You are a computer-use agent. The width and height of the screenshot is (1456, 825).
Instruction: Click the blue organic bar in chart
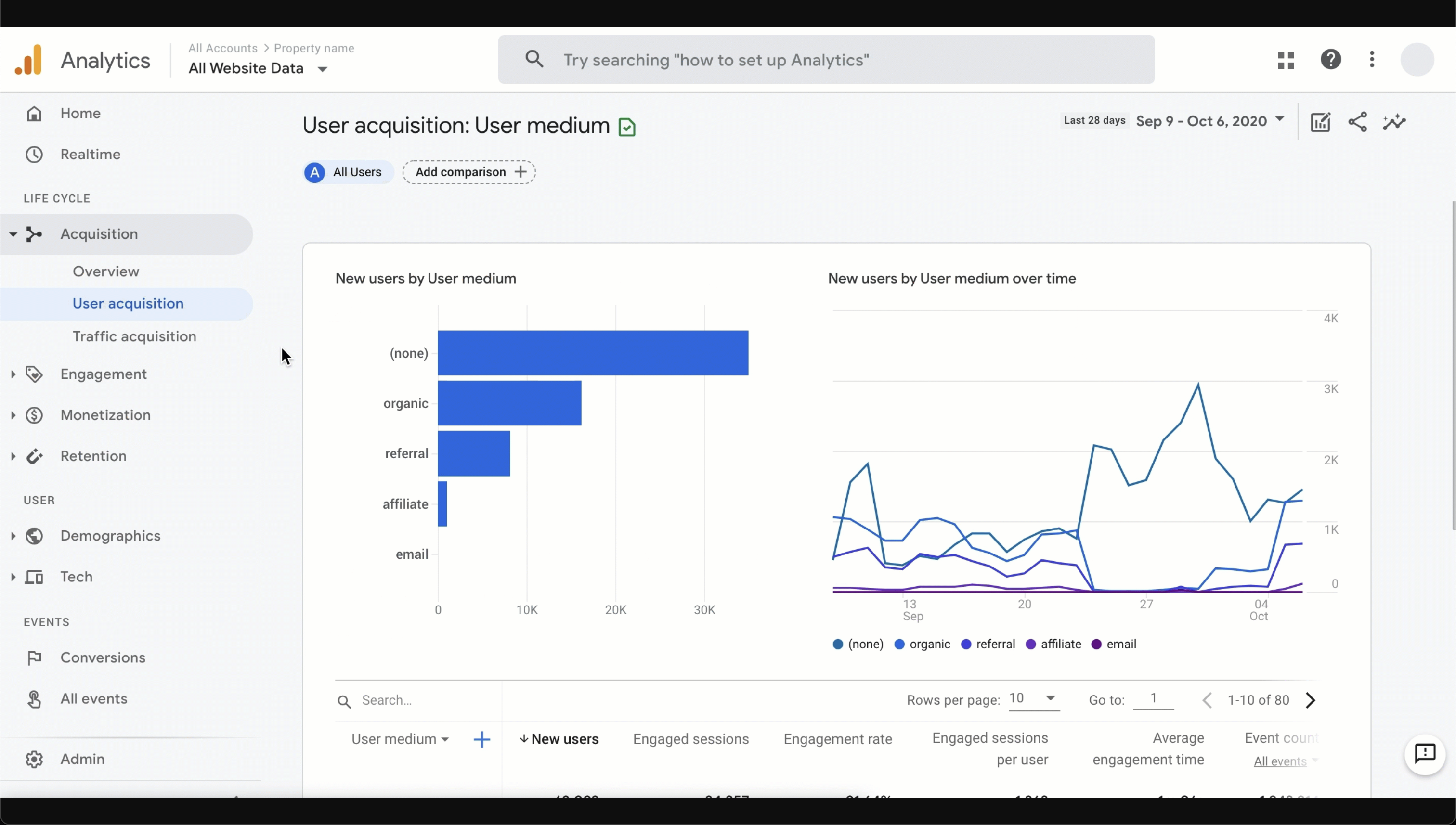tap(509, 403)
